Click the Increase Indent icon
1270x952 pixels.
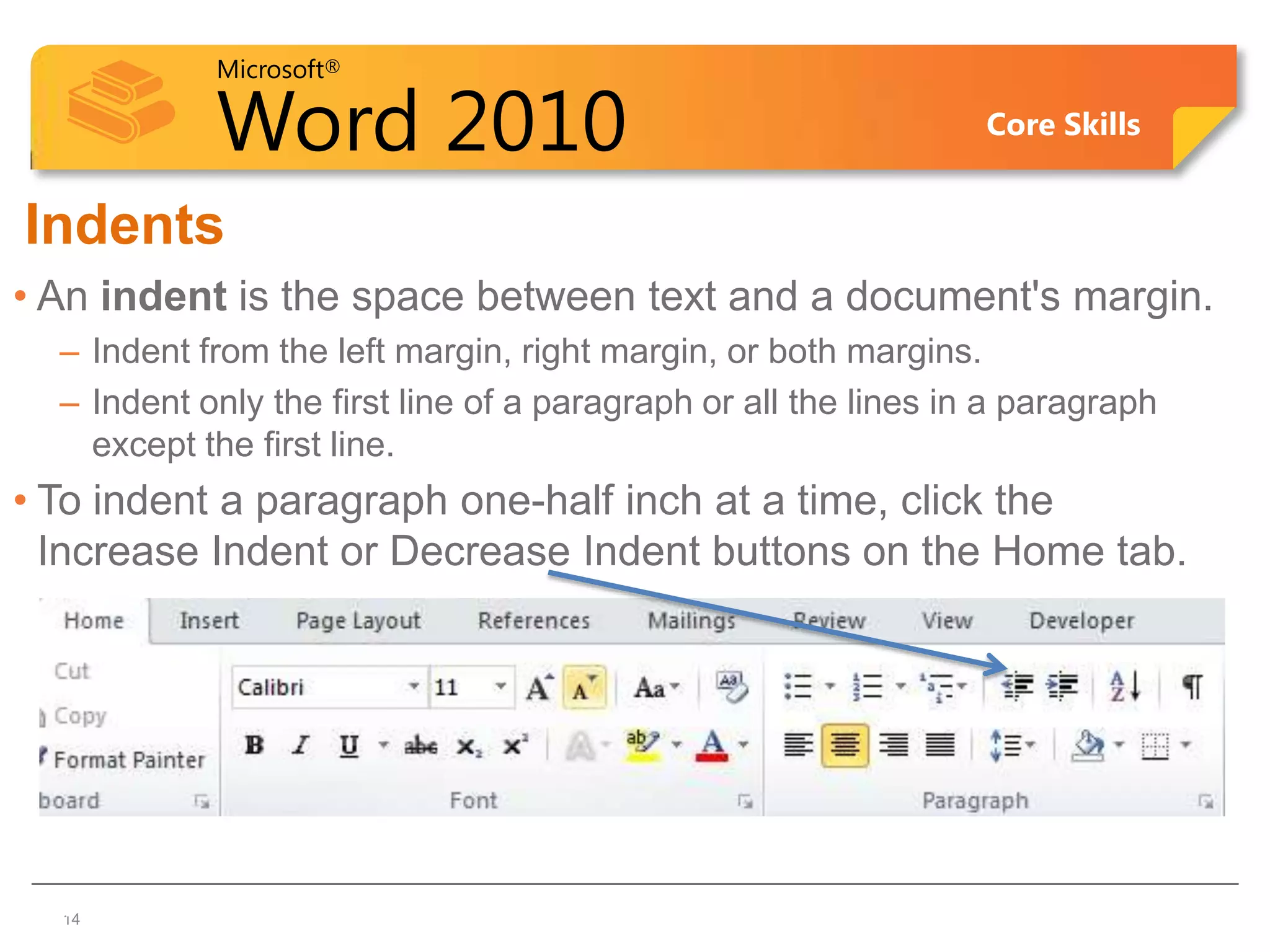click(x=1062, y=686)
